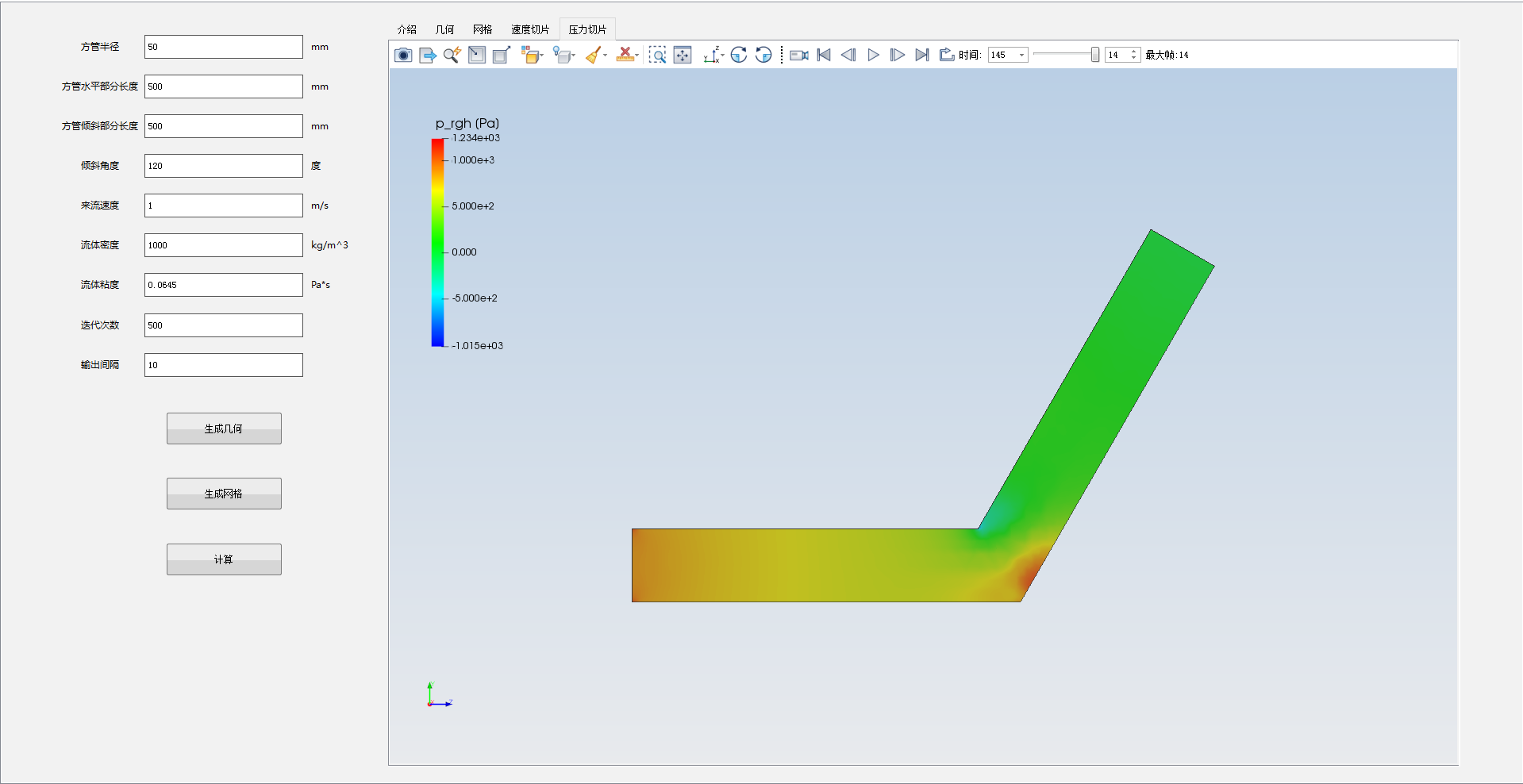This screenshot has width=1523, height=784.
Task: Open the orange cube icon's dropdown arrow
Action: tap(541, 56)
